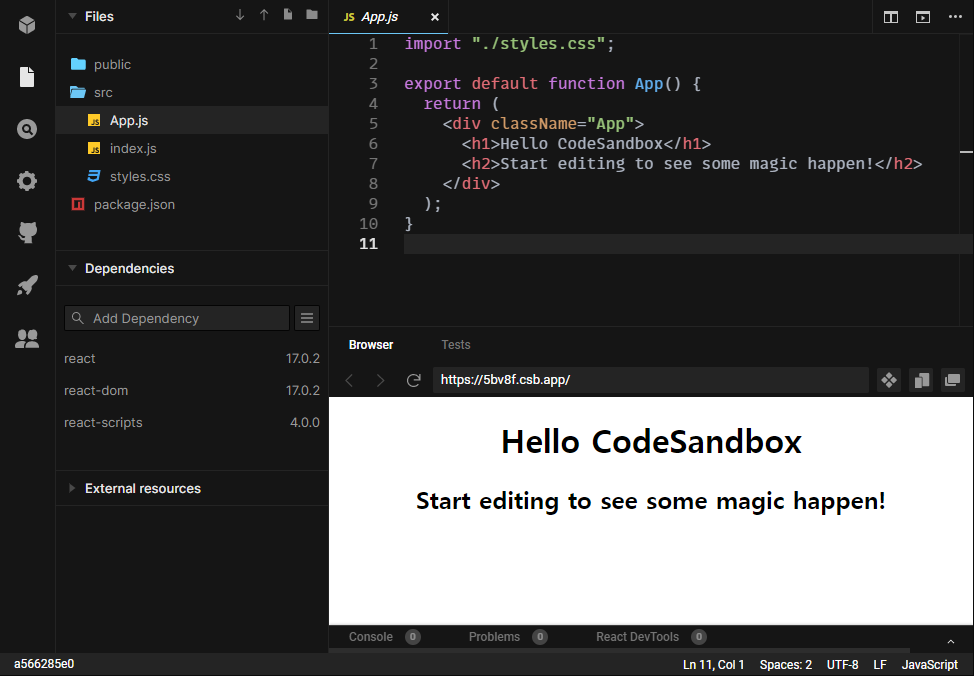This screenshot has width=974, height=676.
Task: Select the react-scripts dependency row
Action: (x=192, y=422)
